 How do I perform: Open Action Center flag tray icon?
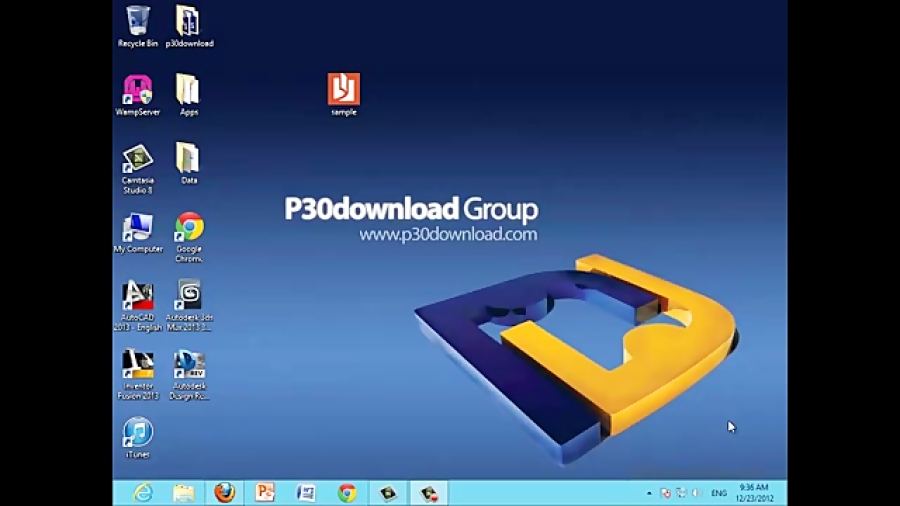(x=665, y=493)
